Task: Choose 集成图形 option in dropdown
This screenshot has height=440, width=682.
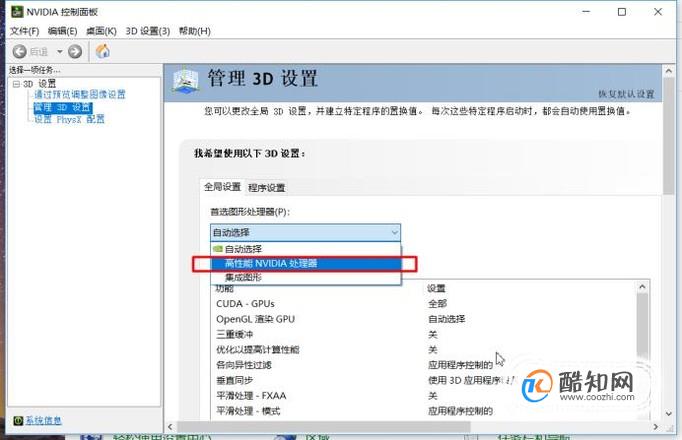Action: [x=305, y=277]
